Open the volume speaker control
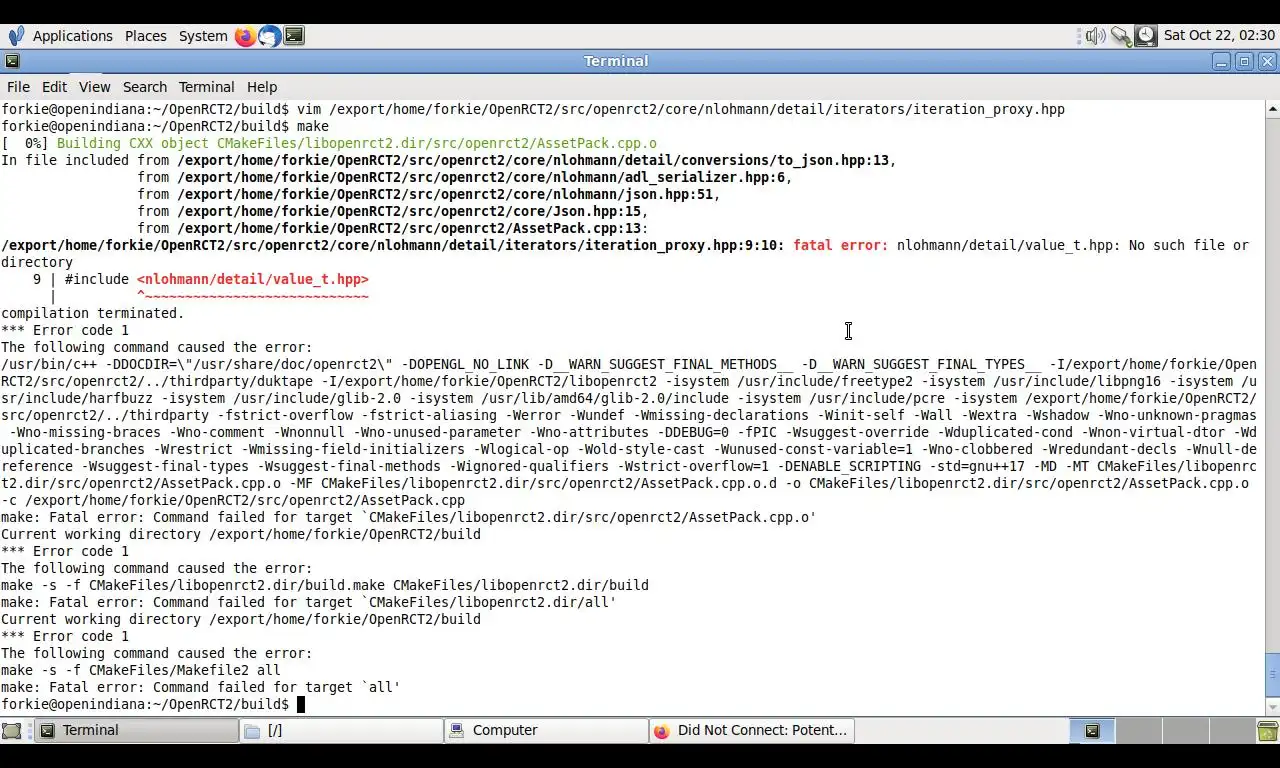This screenshot has height=768, width=1280. coord(1096,36)
